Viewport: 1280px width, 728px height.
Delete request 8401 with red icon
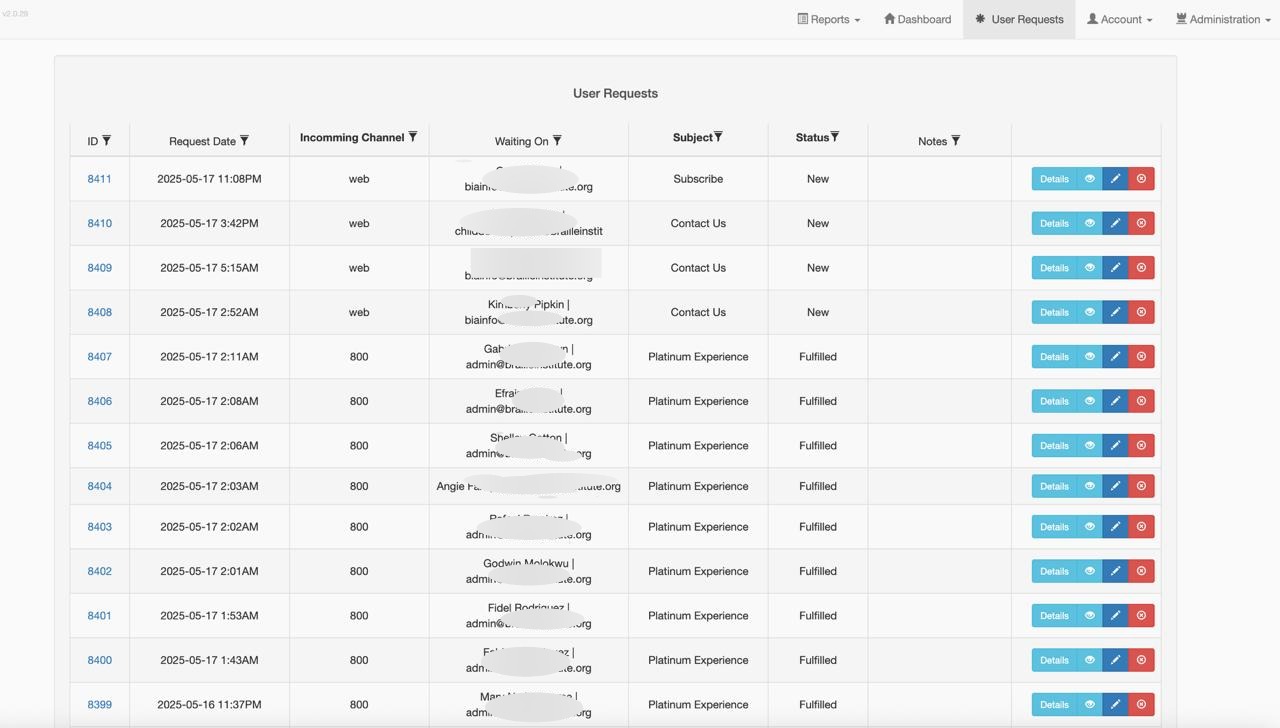pos(1141,616)
